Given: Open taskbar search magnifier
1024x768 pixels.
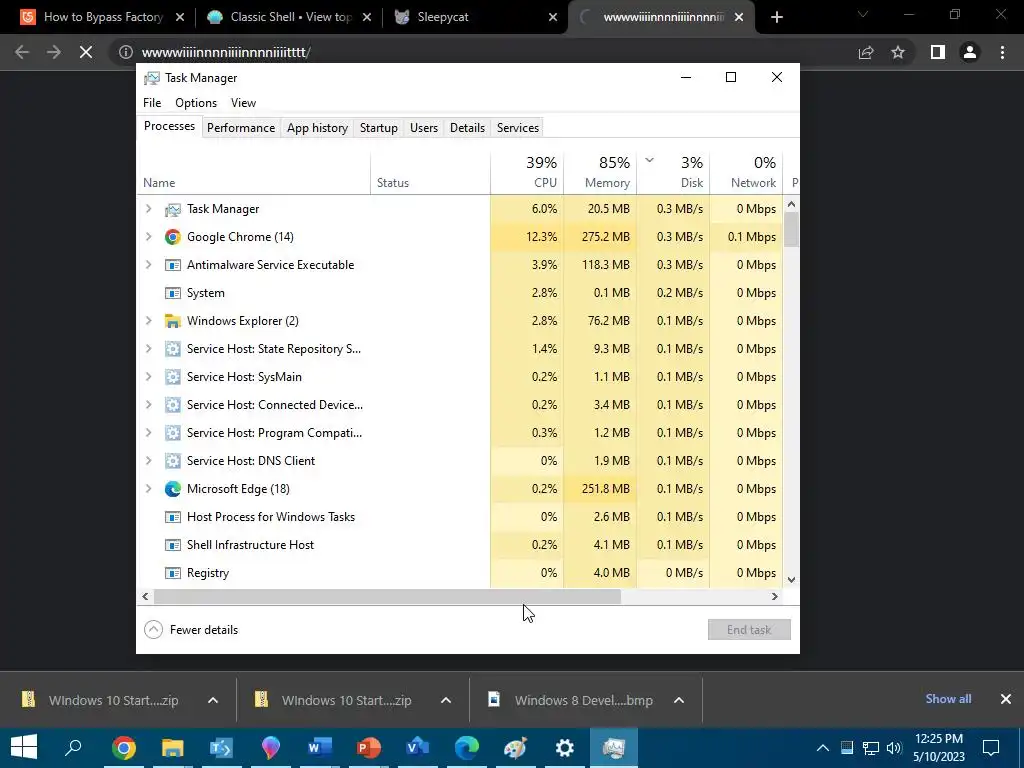Looking at the screenshot, I should (73, 748).
